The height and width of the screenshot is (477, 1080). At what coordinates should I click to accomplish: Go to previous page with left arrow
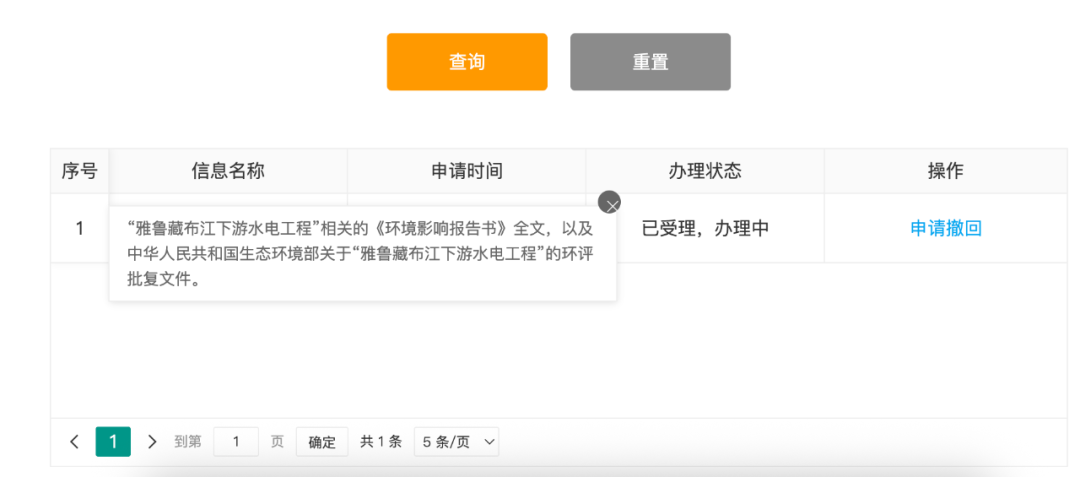(x=74, y=442)
